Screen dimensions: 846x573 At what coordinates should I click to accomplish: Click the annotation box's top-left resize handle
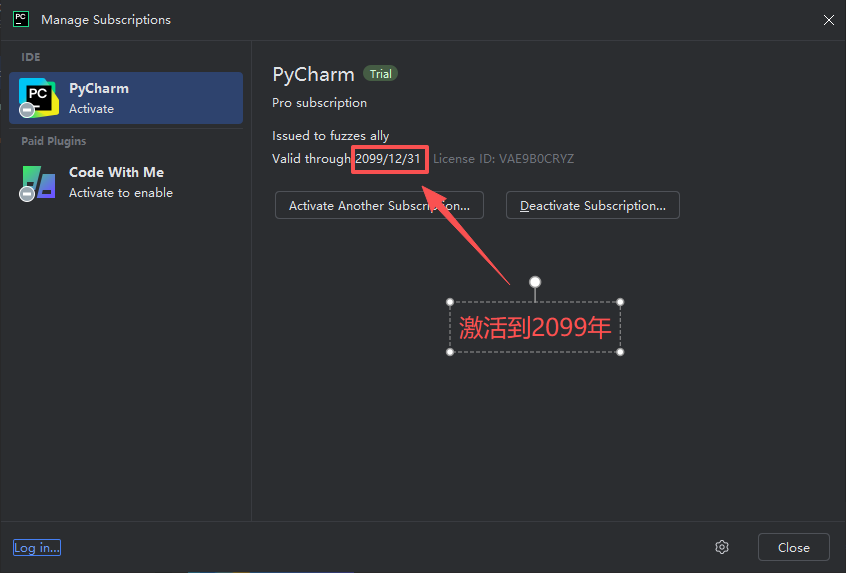click(x=450, y=302)
